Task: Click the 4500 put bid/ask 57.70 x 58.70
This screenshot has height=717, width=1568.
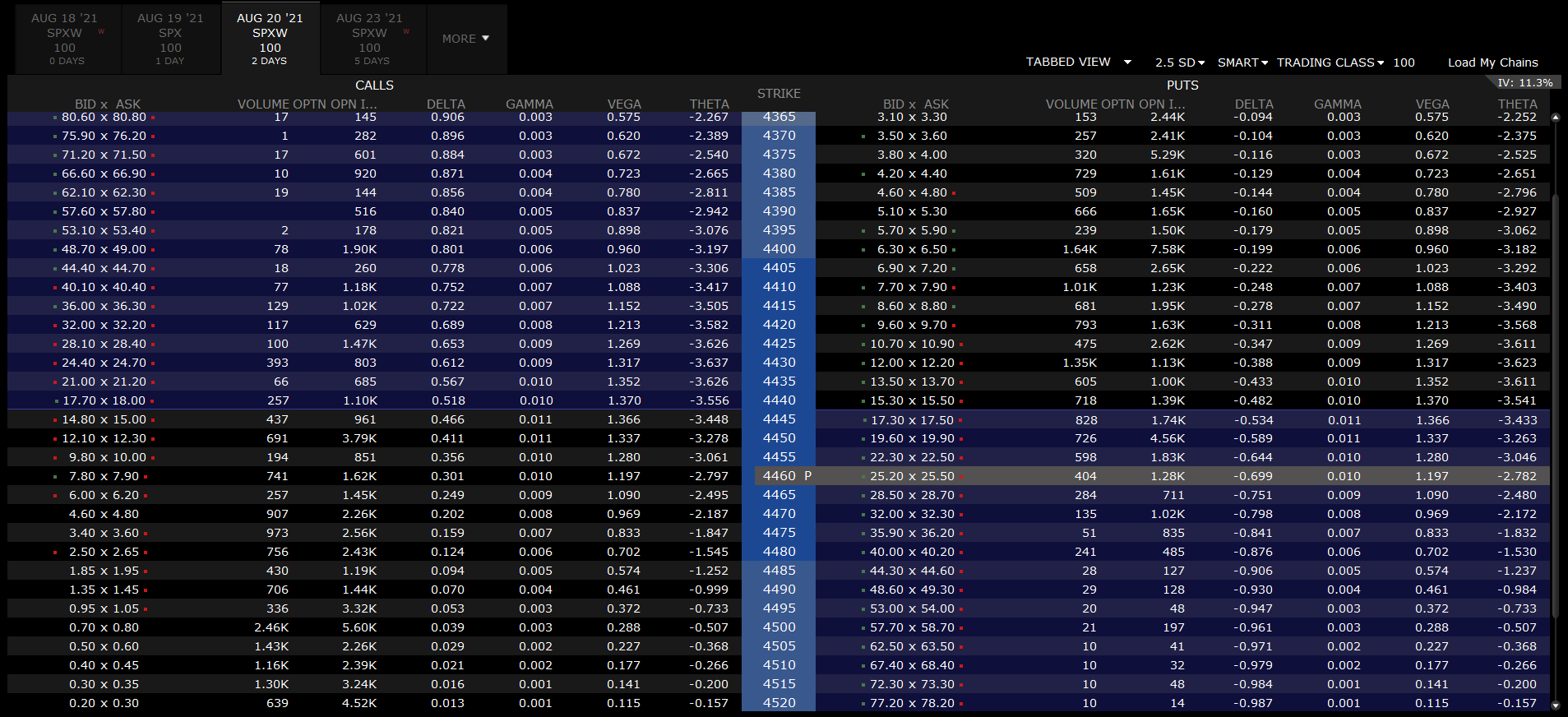Action: [x=912, y=627]
